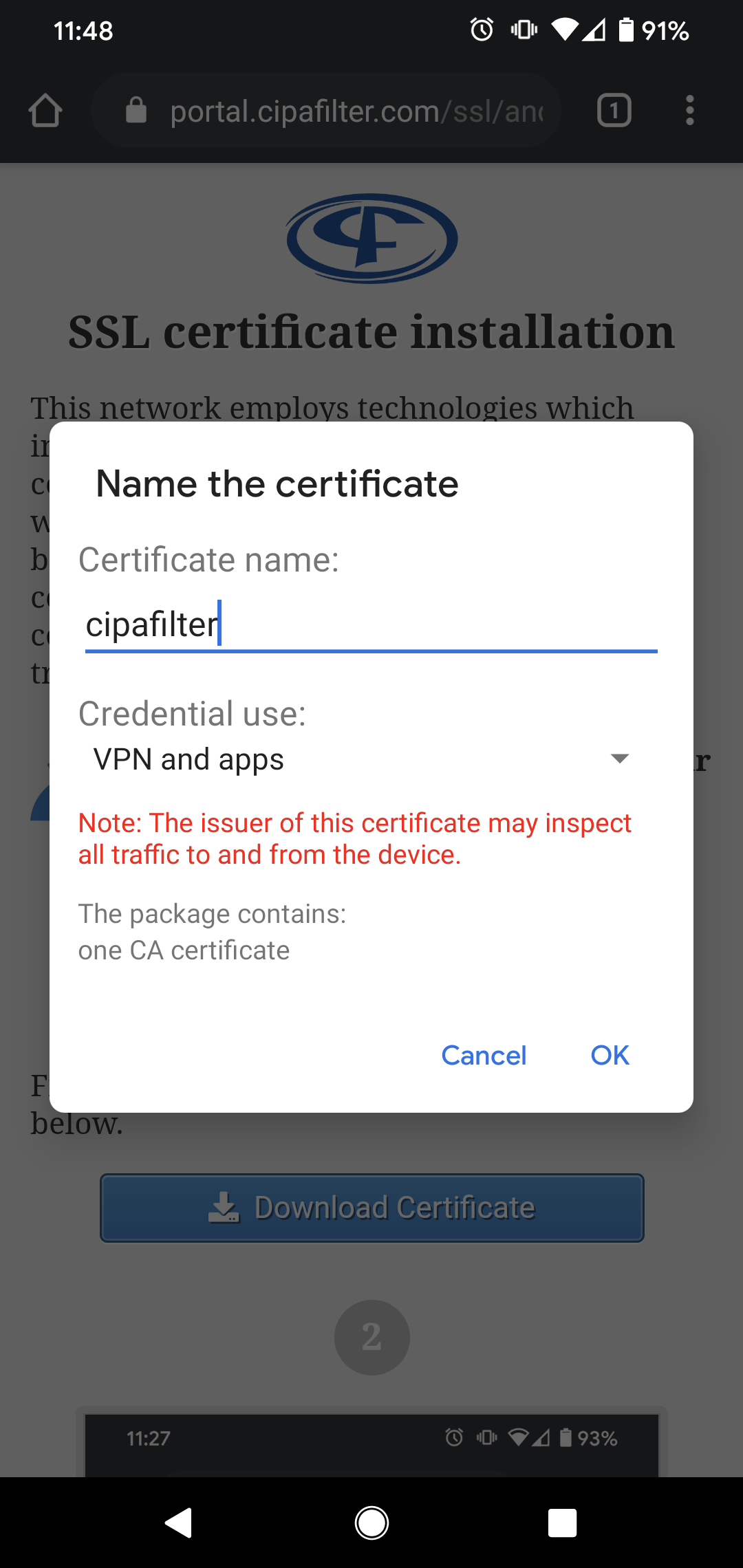Tap the home circle navigation button

(x=371, y=1521)
